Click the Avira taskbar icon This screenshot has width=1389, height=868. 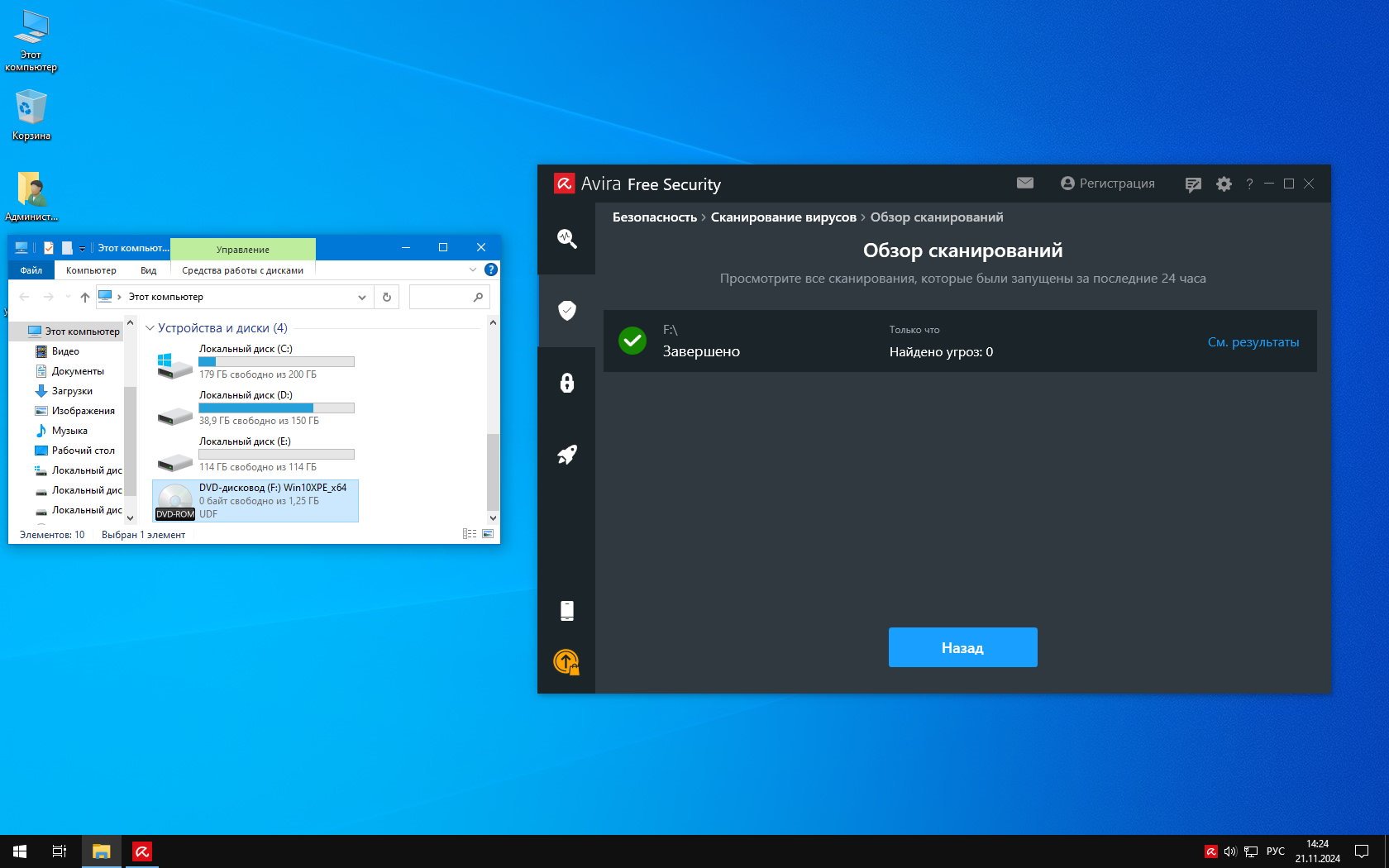click(142, 851)
